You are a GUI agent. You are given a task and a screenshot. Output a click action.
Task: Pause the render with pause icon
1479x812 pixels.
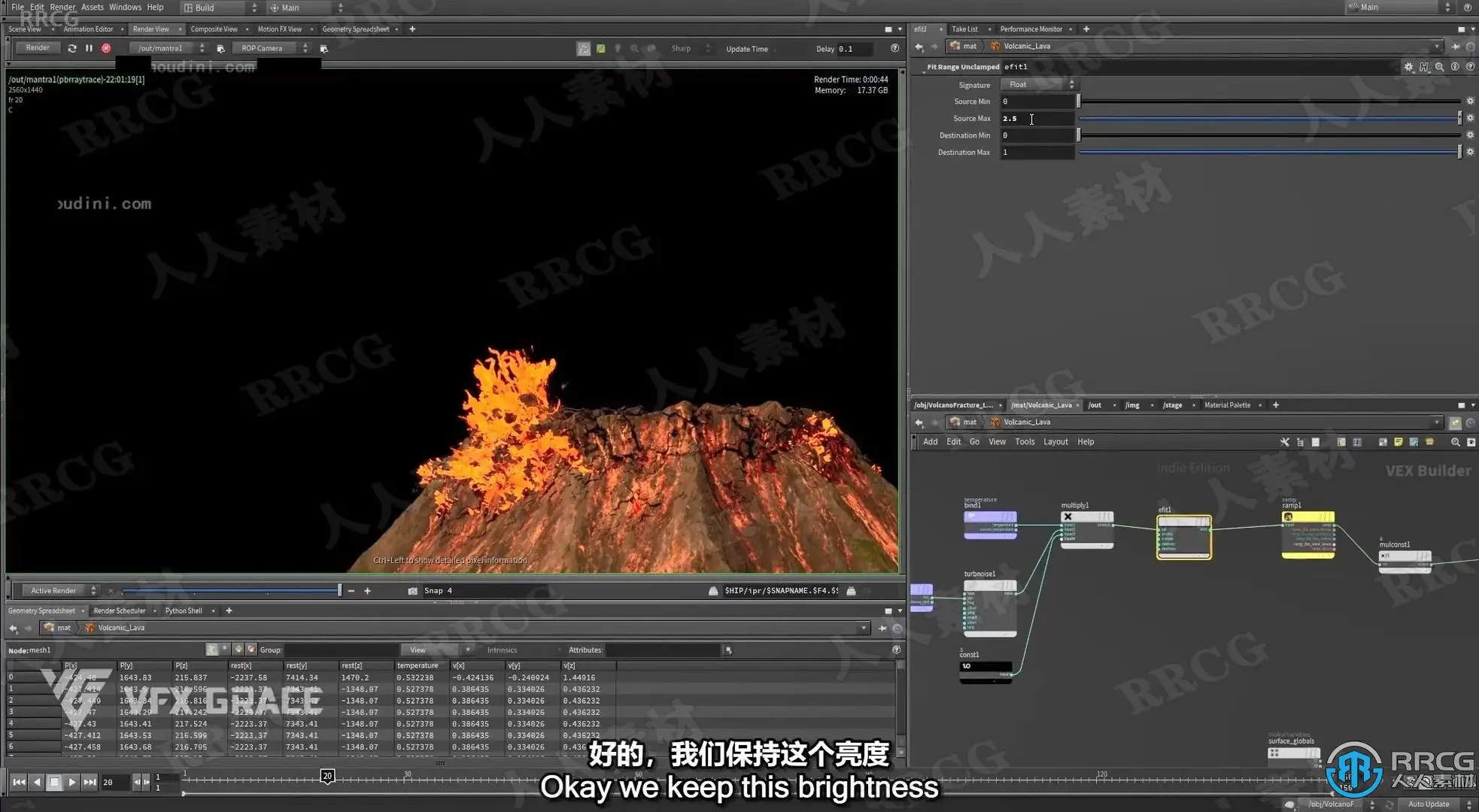[x=89, y=48]
